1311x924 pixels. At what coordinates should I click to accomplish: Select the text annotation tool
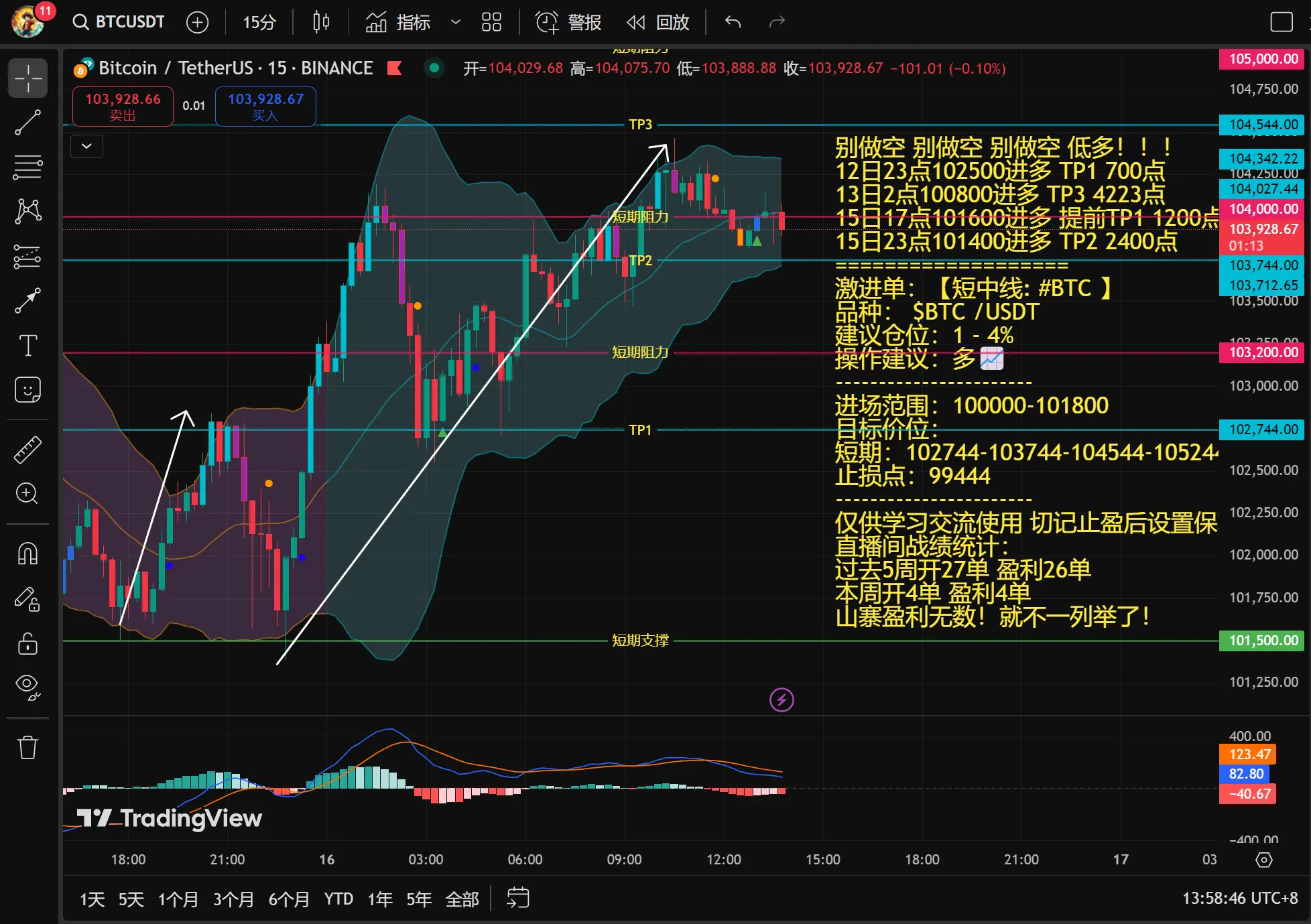point(27,345)
